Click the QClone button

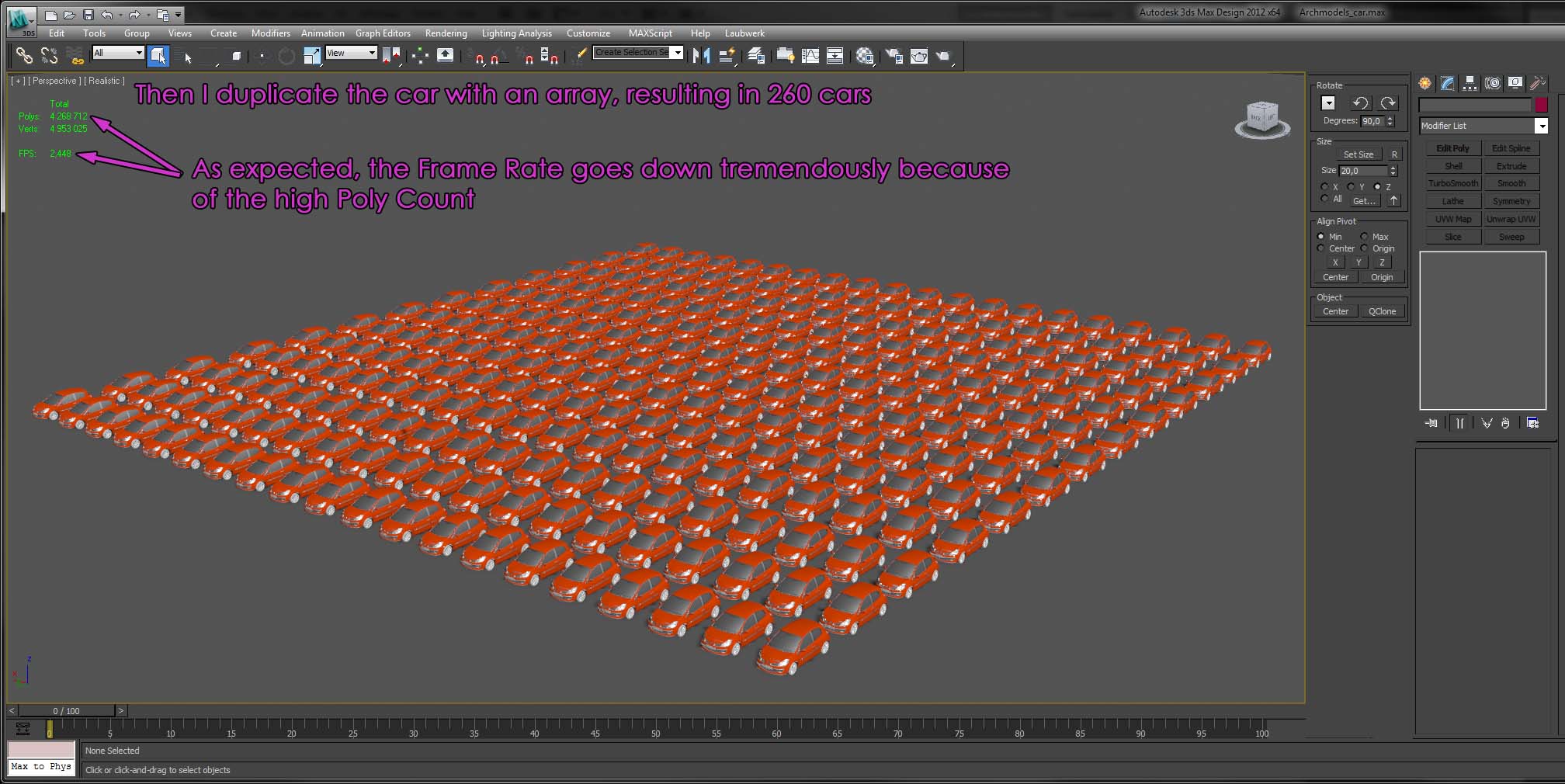[1382, 311]
